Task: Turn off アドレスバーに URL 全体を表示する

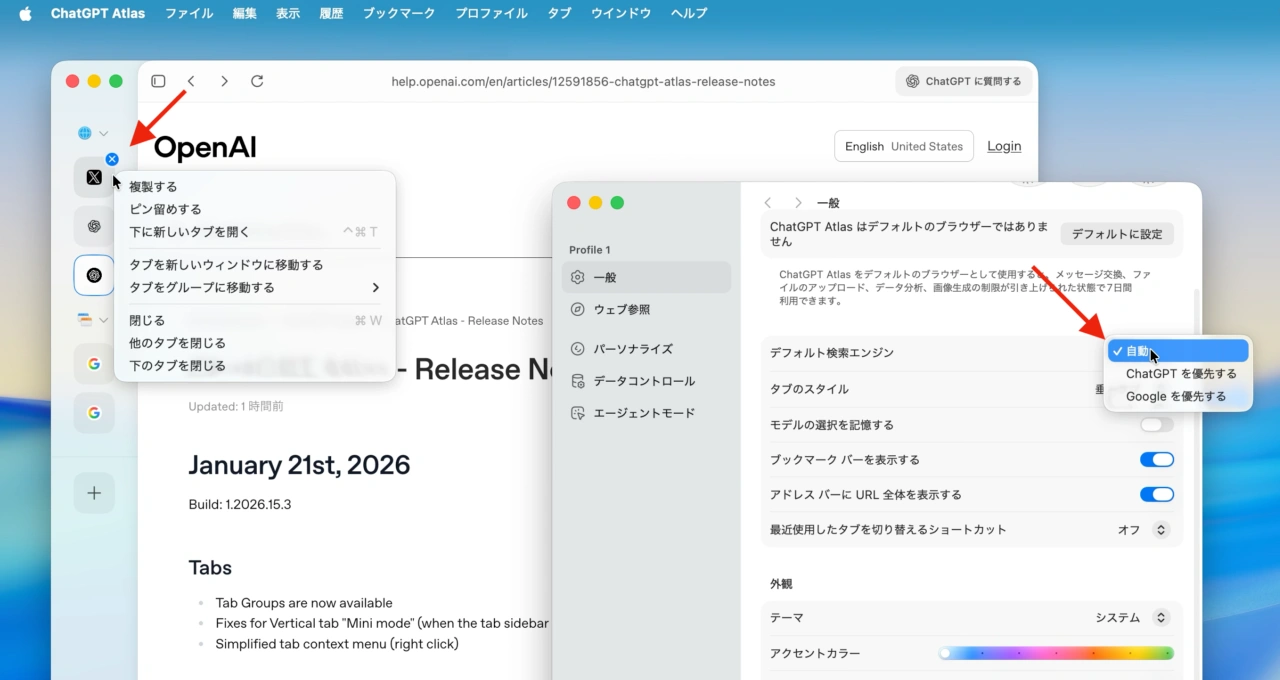Action: point(1156,494)
